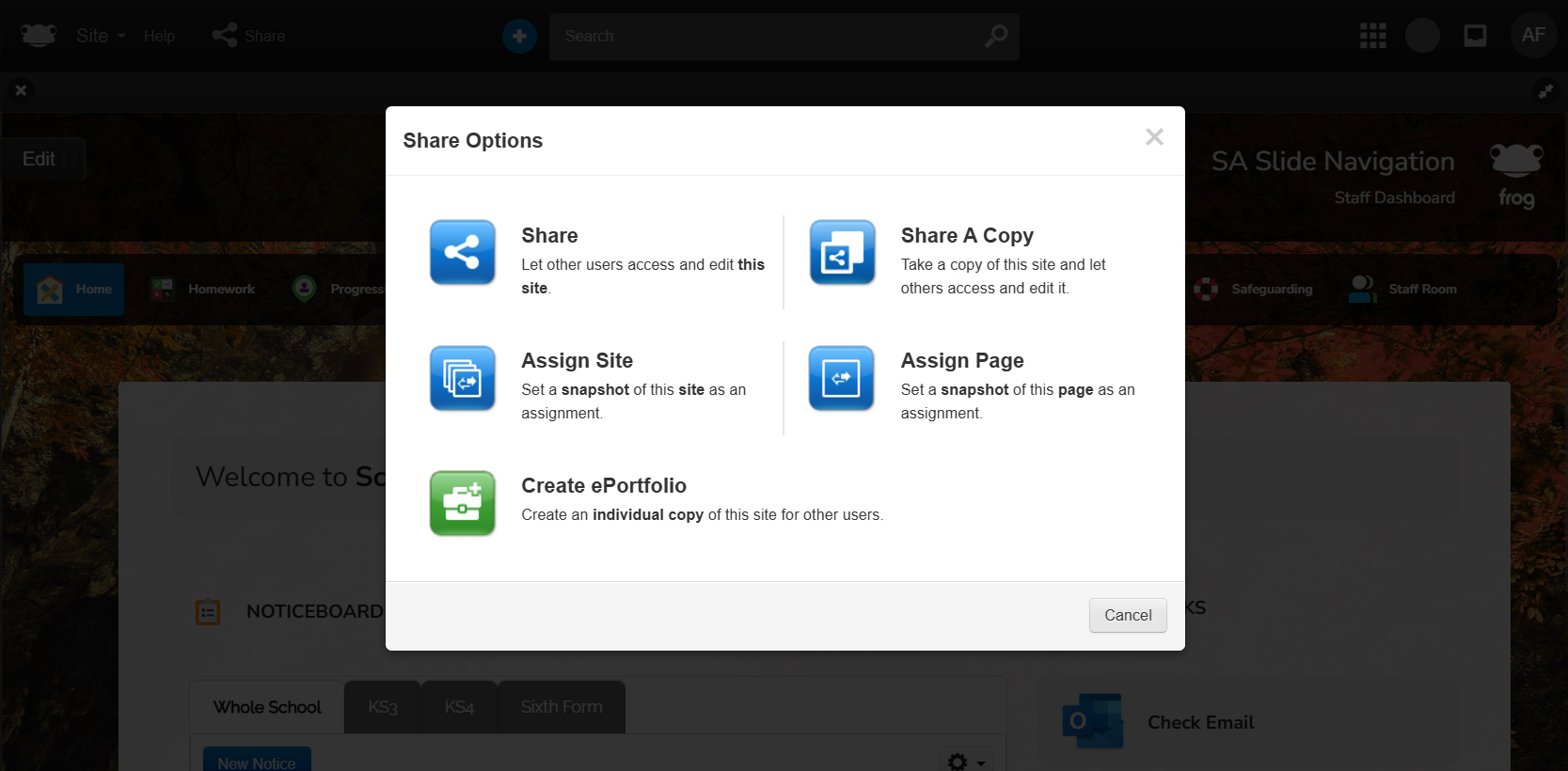The height and width of the screenshot is (771, 1568).
Task: Click the Homework icon in navigation
Action: (x=163, y=289)
